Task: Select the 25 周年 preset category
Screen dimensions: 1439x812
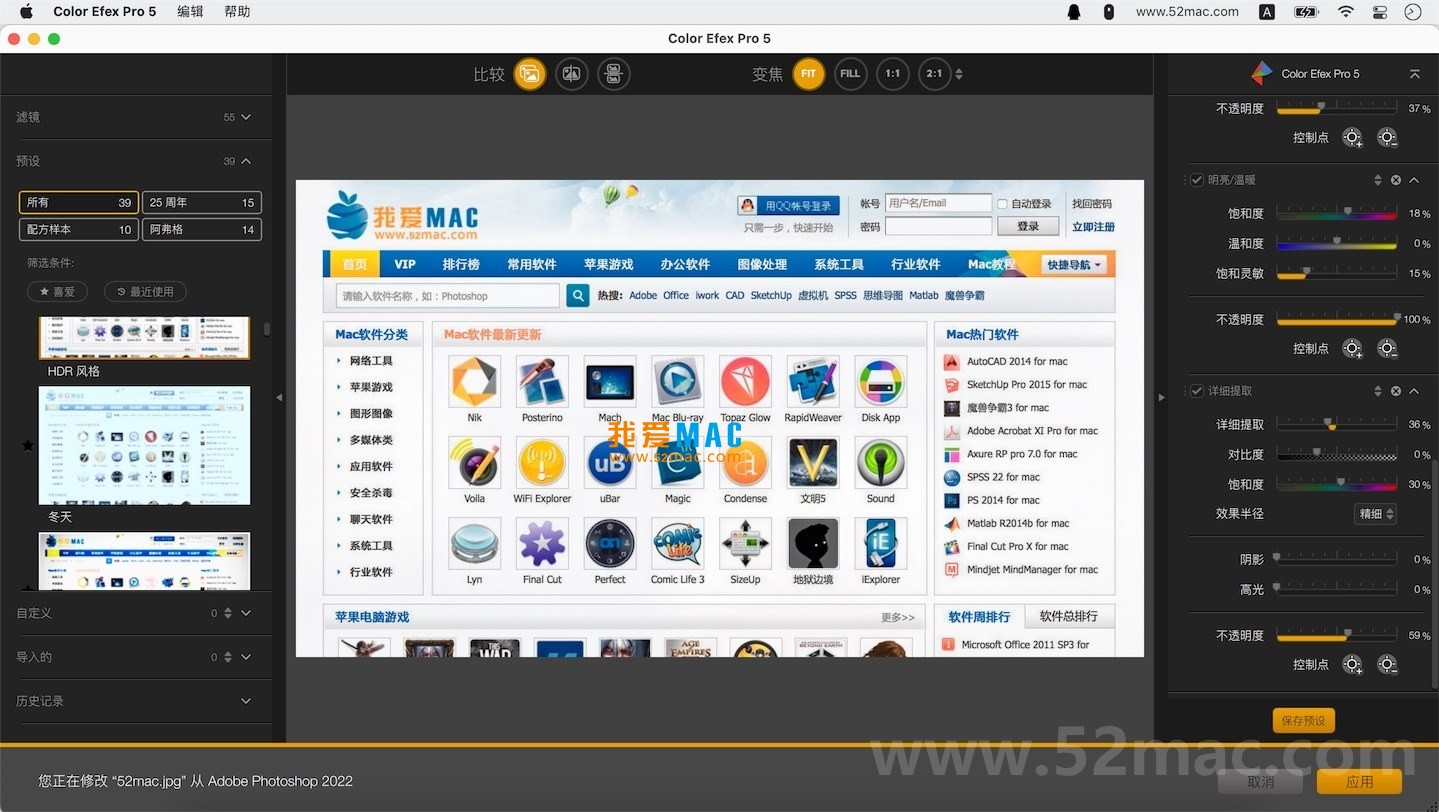Action: (x=202, y=202)
